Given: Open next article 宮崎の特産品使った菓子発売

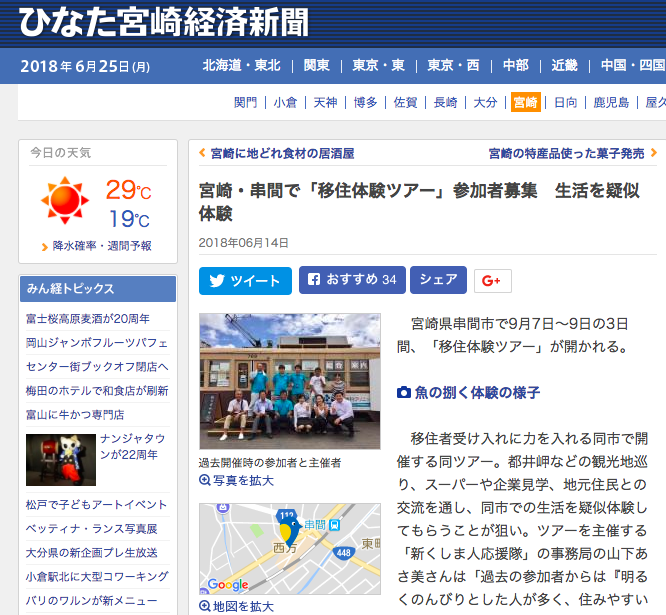Looking at the screenshot, I should click(566, 153).
